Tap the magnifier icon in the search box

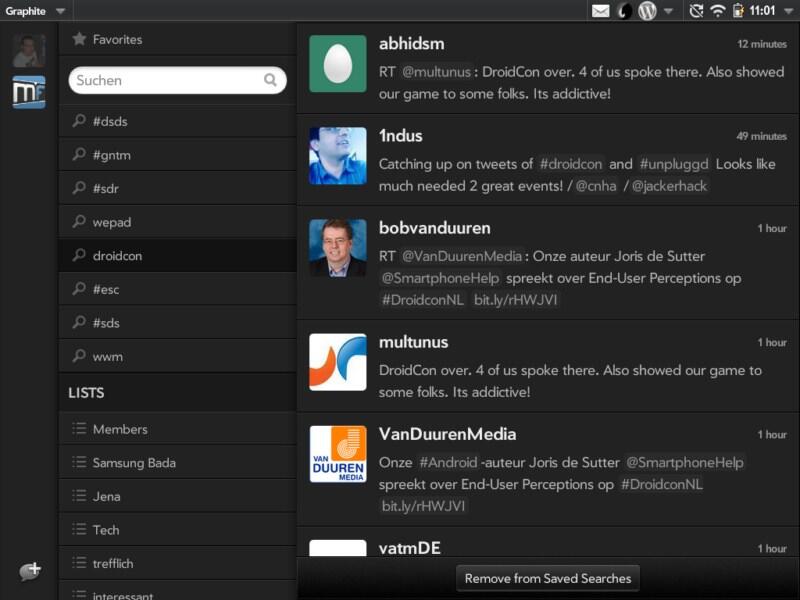270,80
